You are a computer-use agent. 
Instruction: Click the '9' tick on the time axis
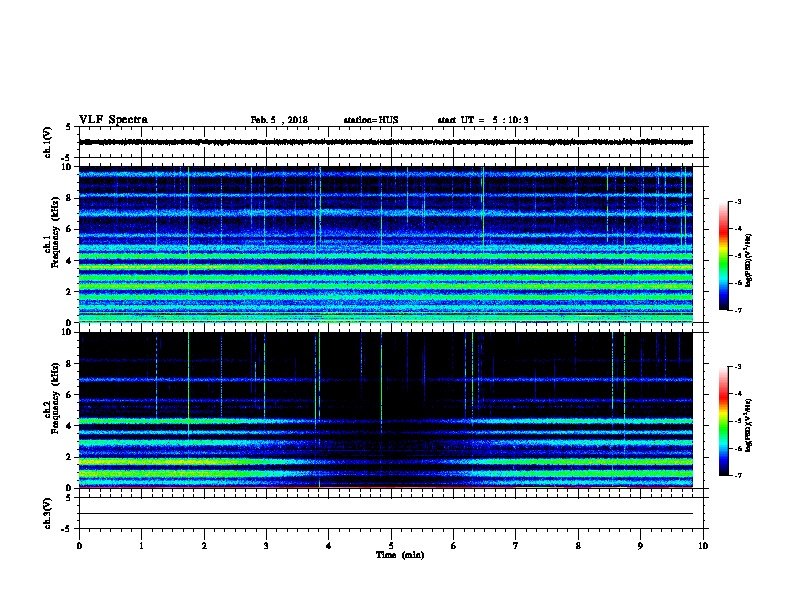640,546
